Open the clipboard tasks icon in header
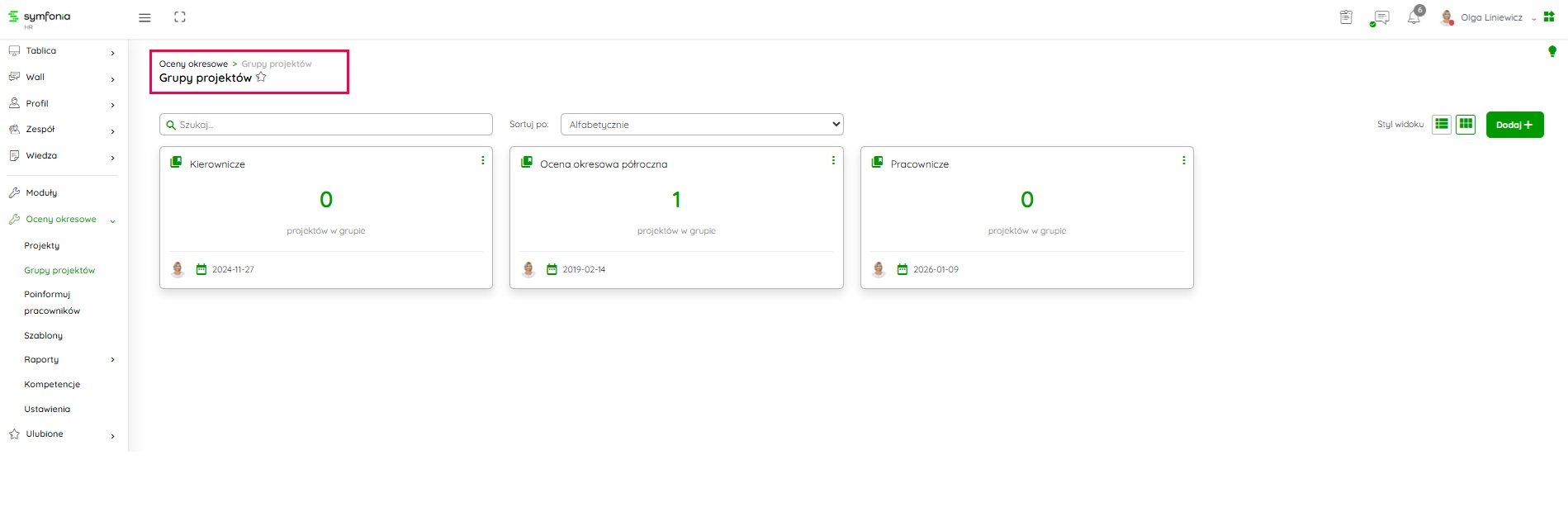The height and width of the screenshot is (507, 1568). point(1346,17)
